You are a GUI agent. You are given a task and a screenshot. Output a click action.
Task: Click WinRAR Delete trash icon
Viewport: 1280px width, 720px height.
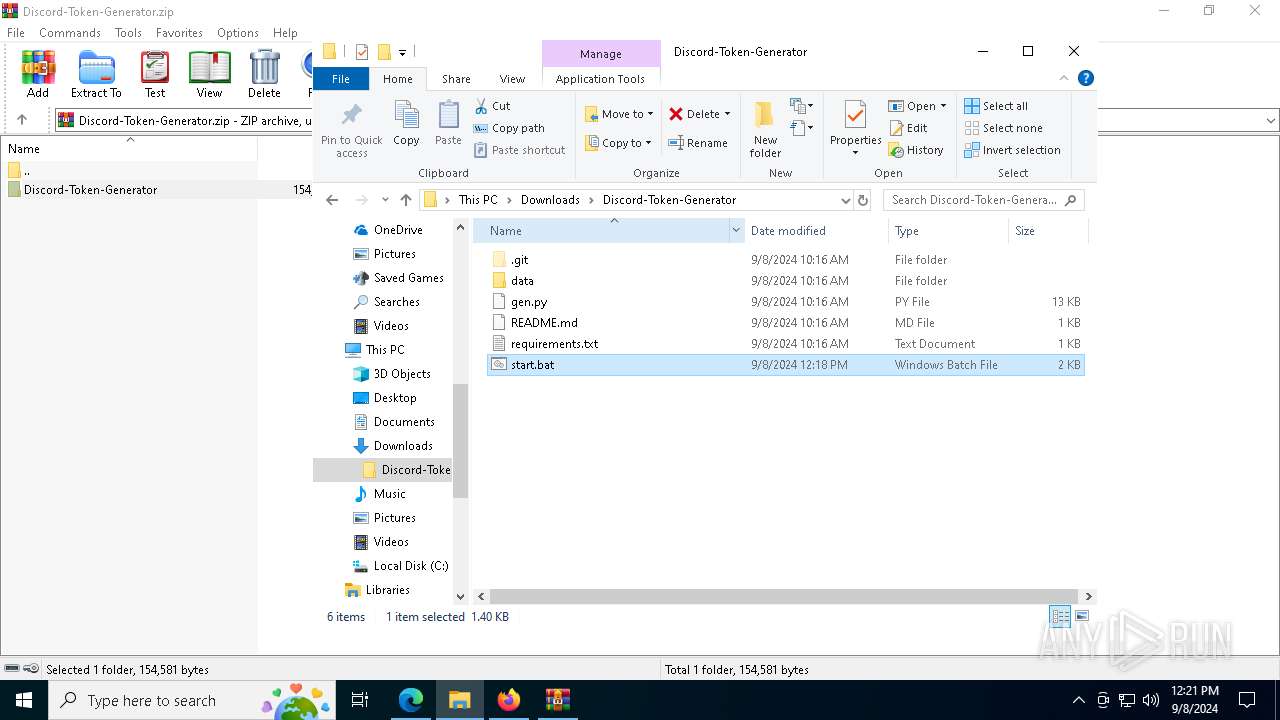[x=264, y=75]
